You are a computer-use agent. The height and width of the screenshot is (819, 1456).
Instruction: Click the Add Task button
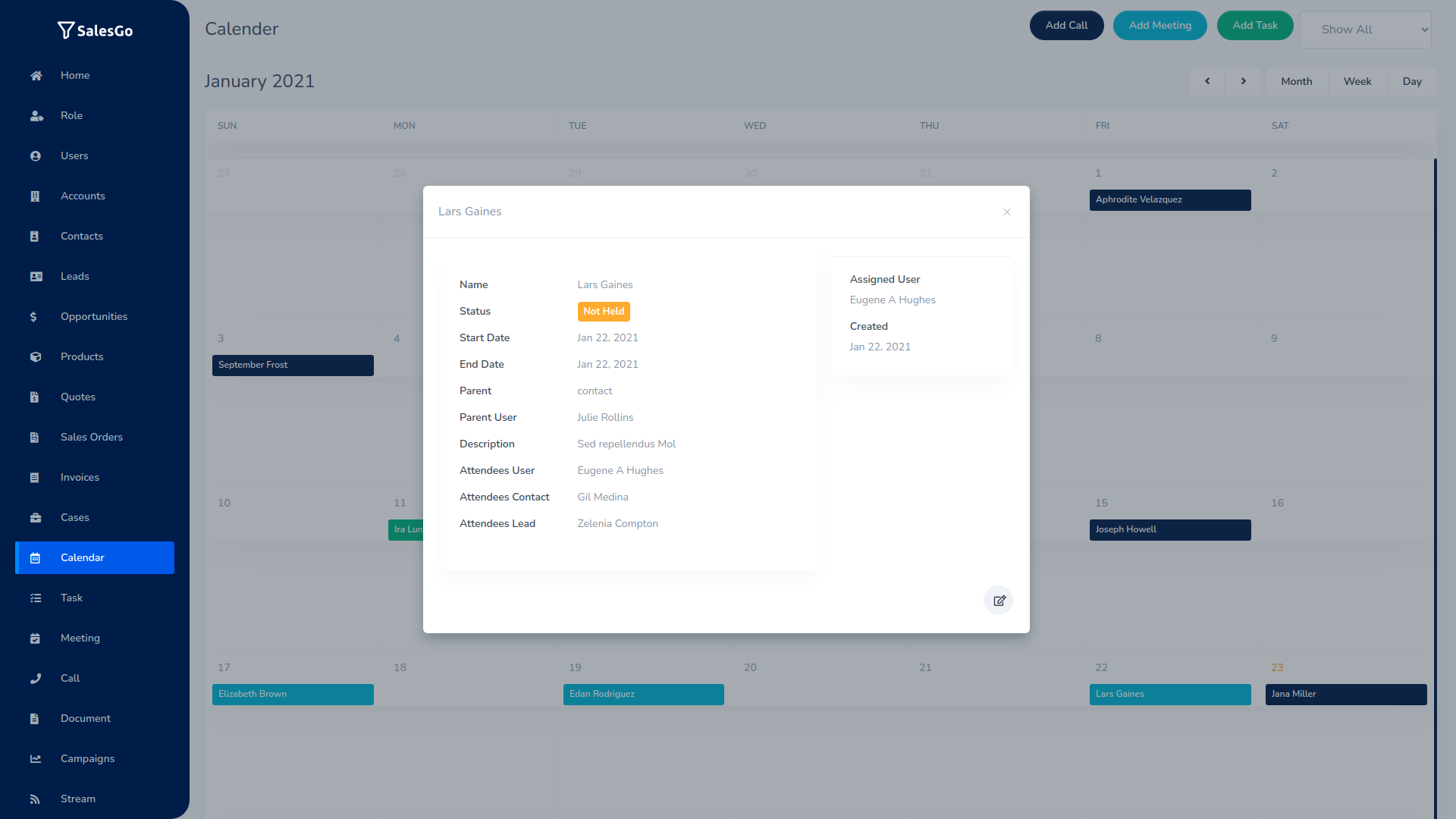click(x=1255, y=25)
